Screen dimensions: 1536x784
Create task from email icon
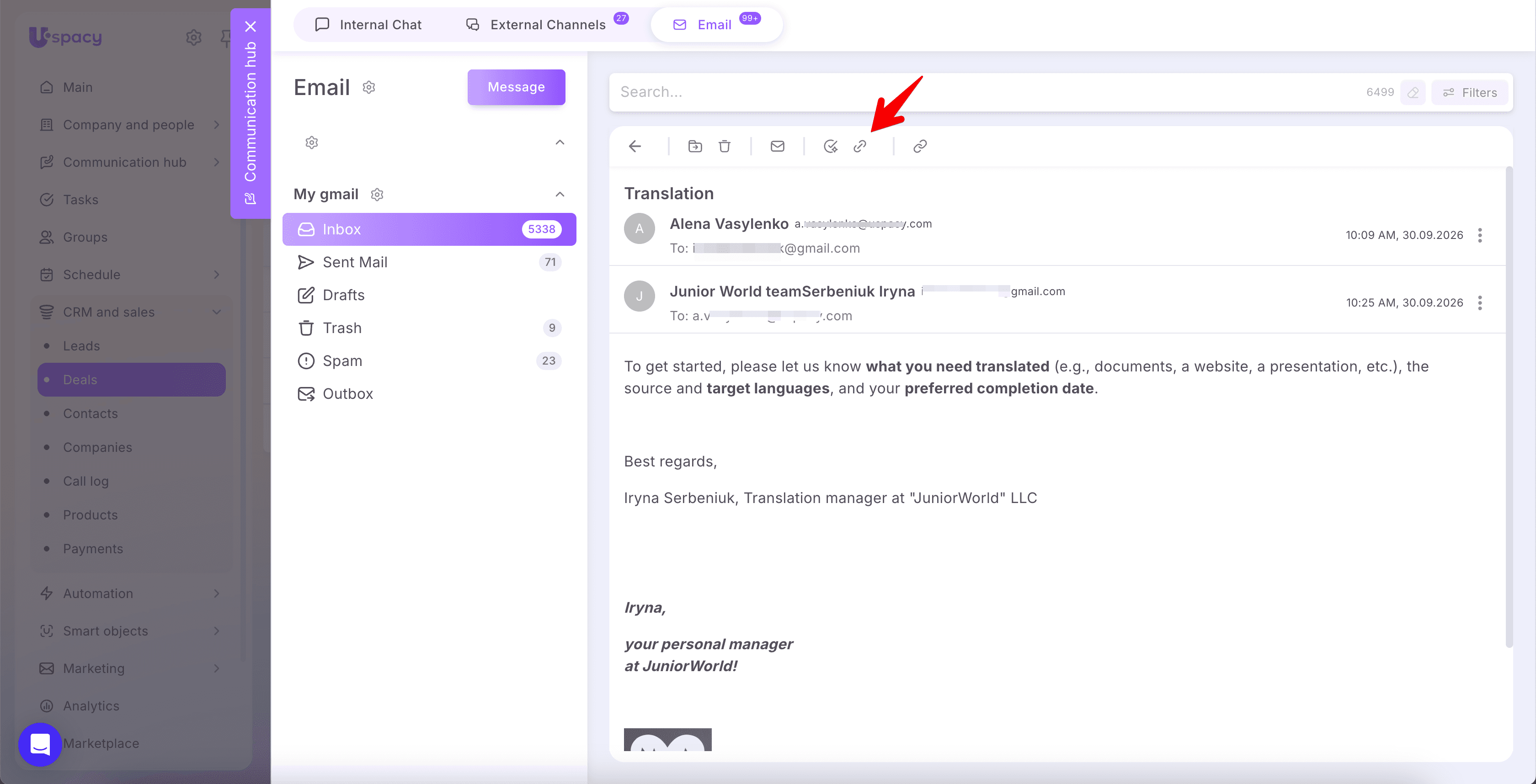coord(831,146)
